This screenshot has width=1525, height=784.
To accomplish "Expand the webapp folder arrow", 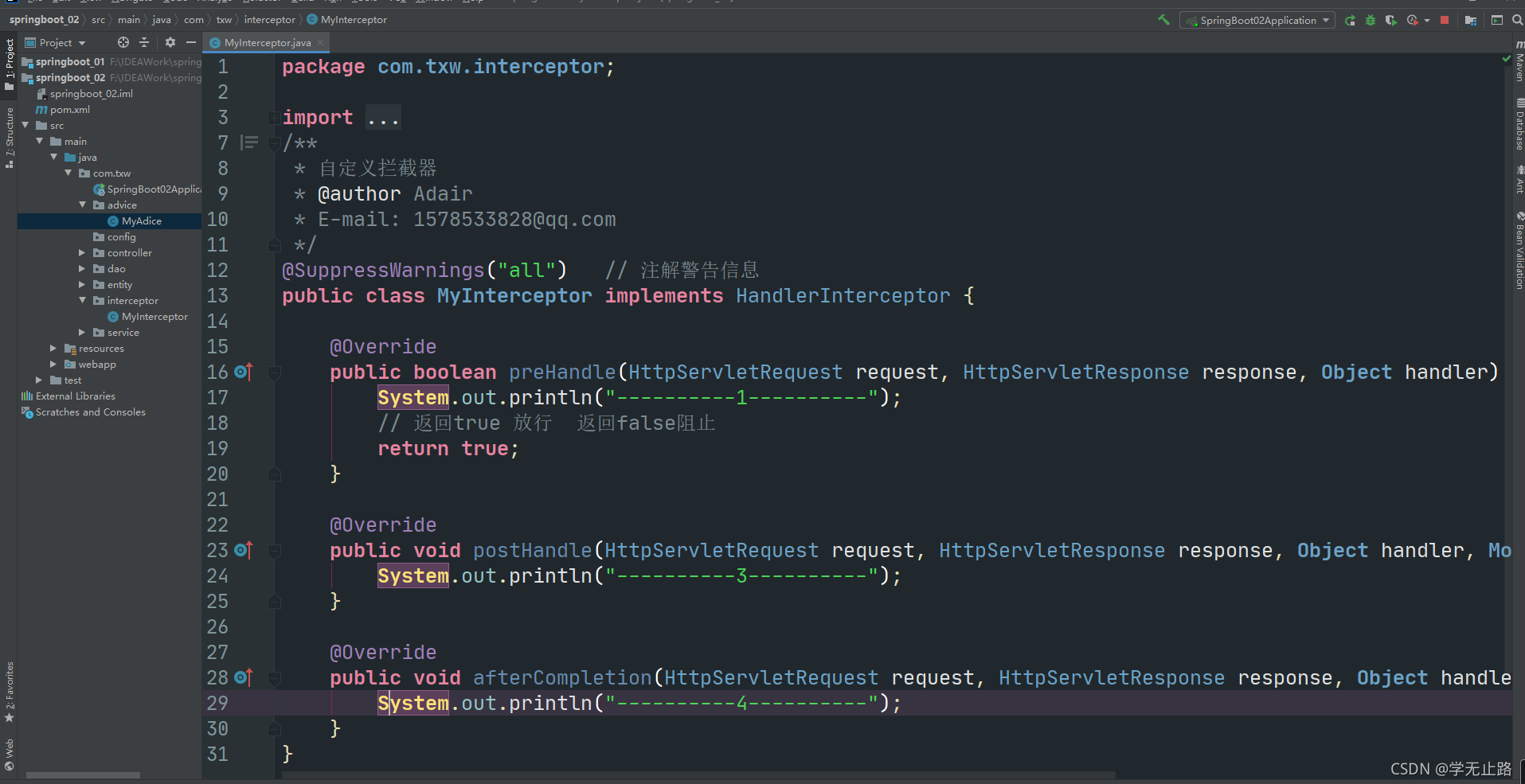I will tap(53, 365).
